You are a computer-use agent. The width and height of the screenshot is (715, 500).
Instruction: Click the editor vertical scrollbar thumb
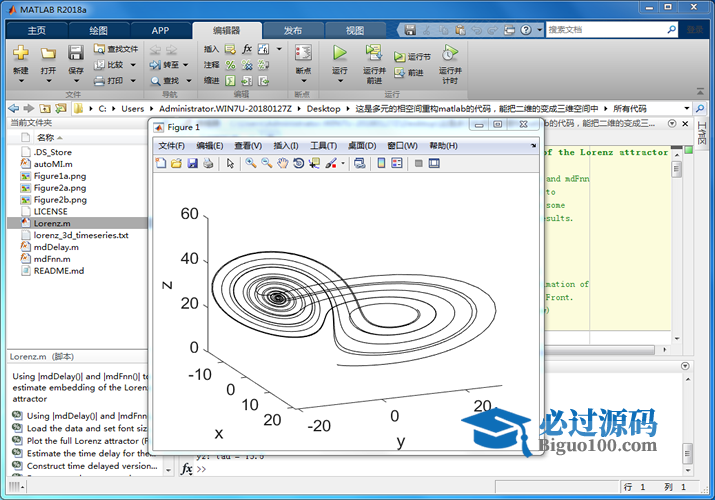click(677, 169)
